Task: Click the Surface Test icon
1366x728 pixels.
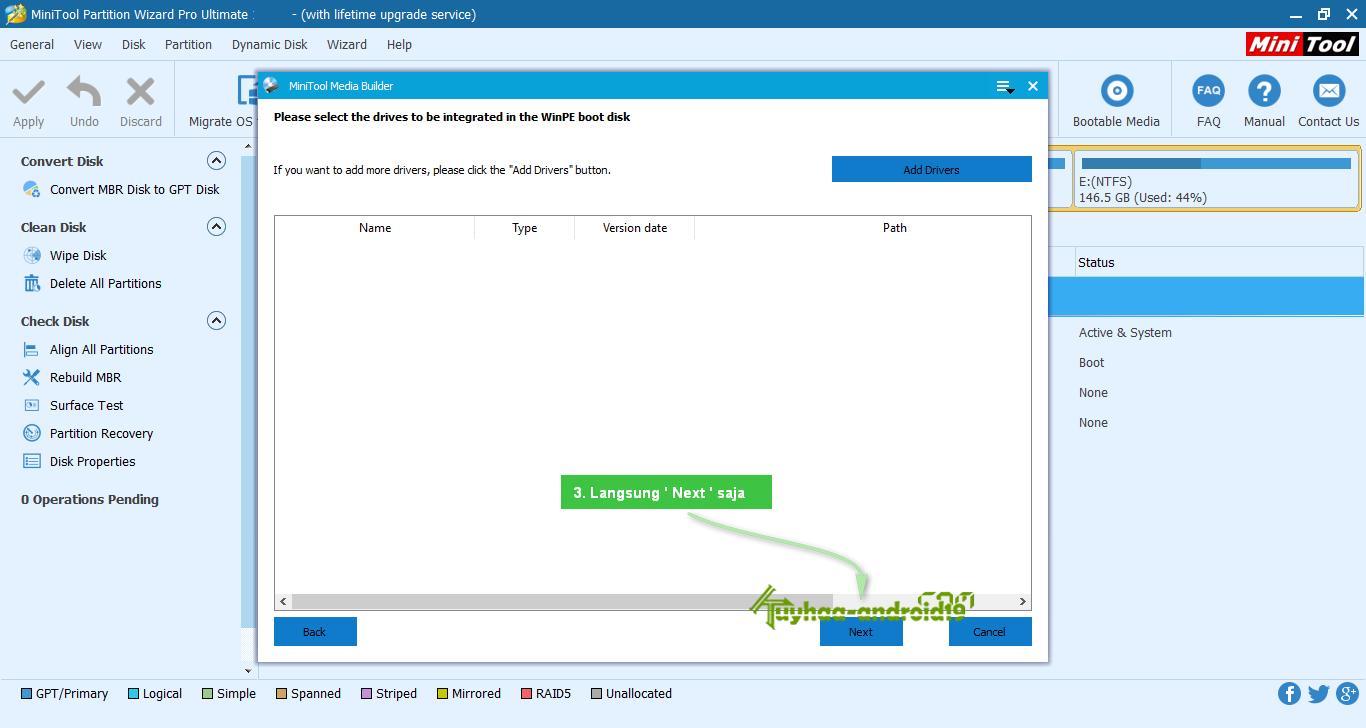Action: 31,405
